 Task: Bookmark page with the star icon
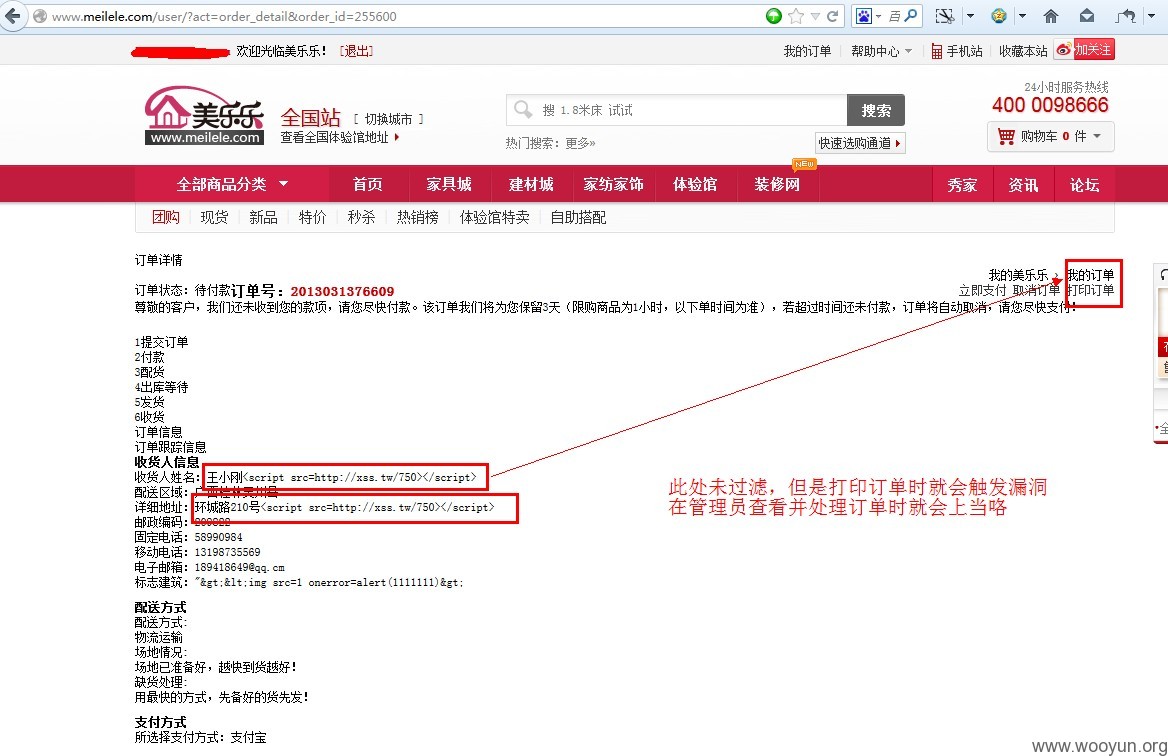click(x=796, y=16)
